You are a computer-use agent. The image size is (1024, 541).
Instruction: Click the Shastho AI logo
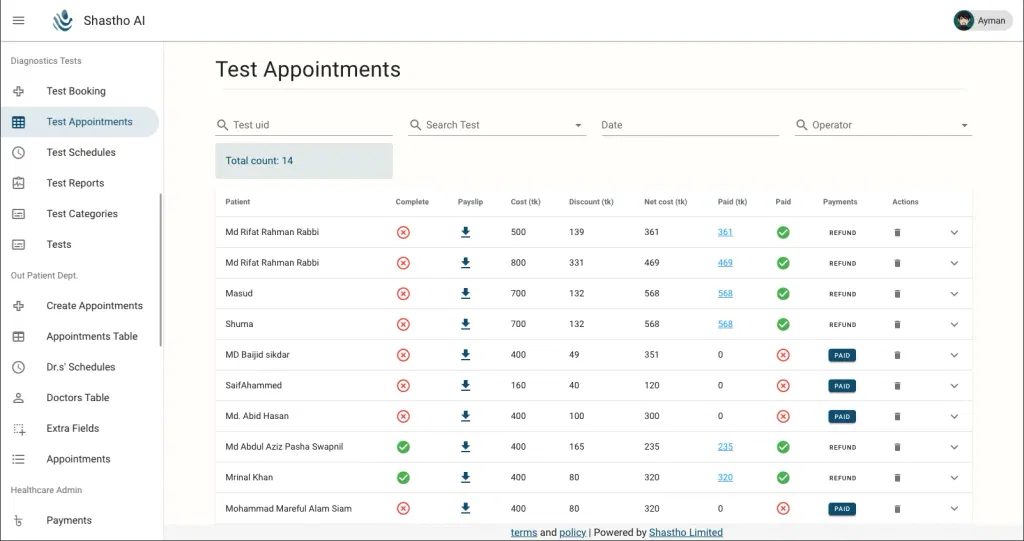pyautogui.click(x=63, y=20)
